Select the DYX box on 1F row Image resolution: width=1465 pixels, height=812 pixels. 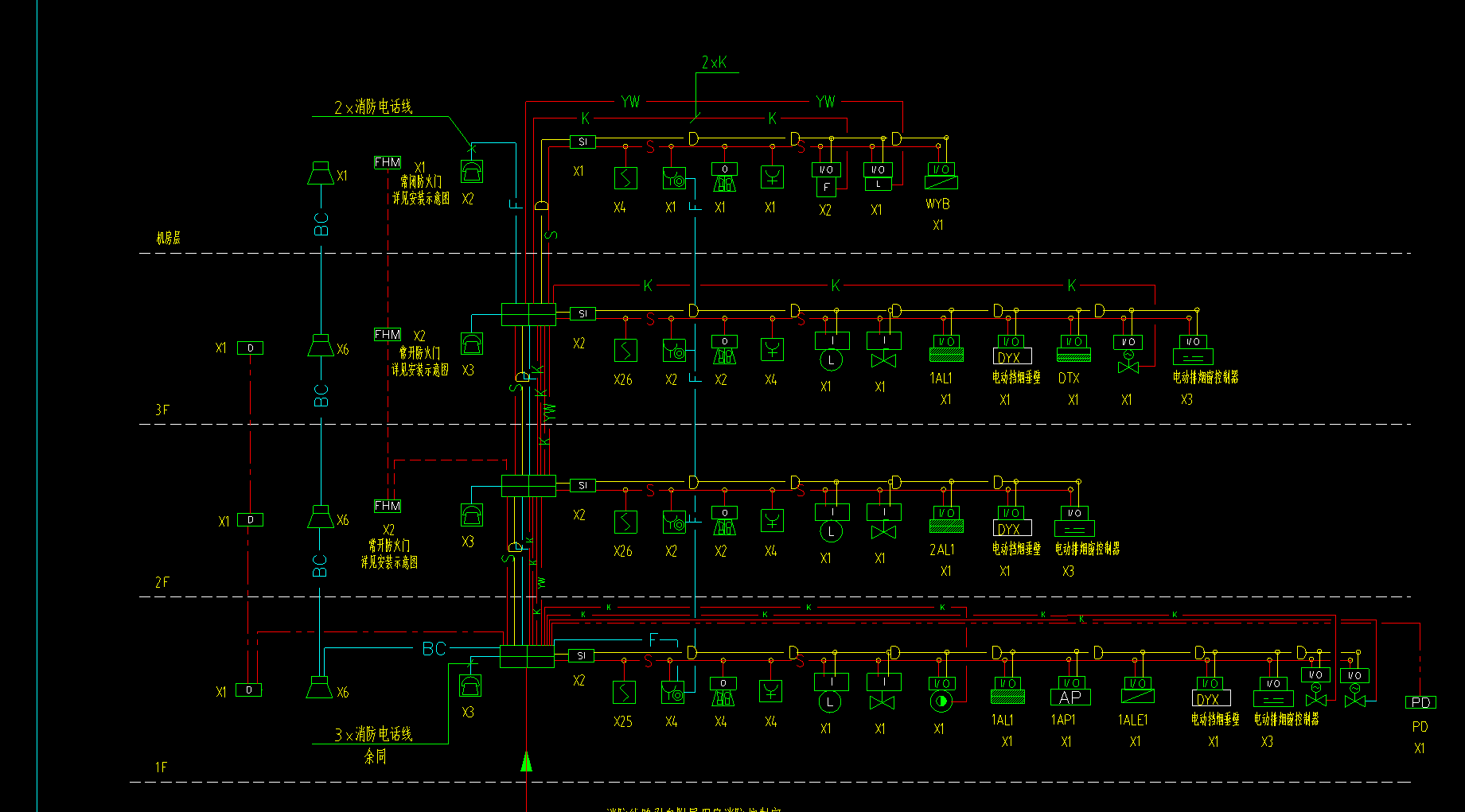pos(1211,698)
